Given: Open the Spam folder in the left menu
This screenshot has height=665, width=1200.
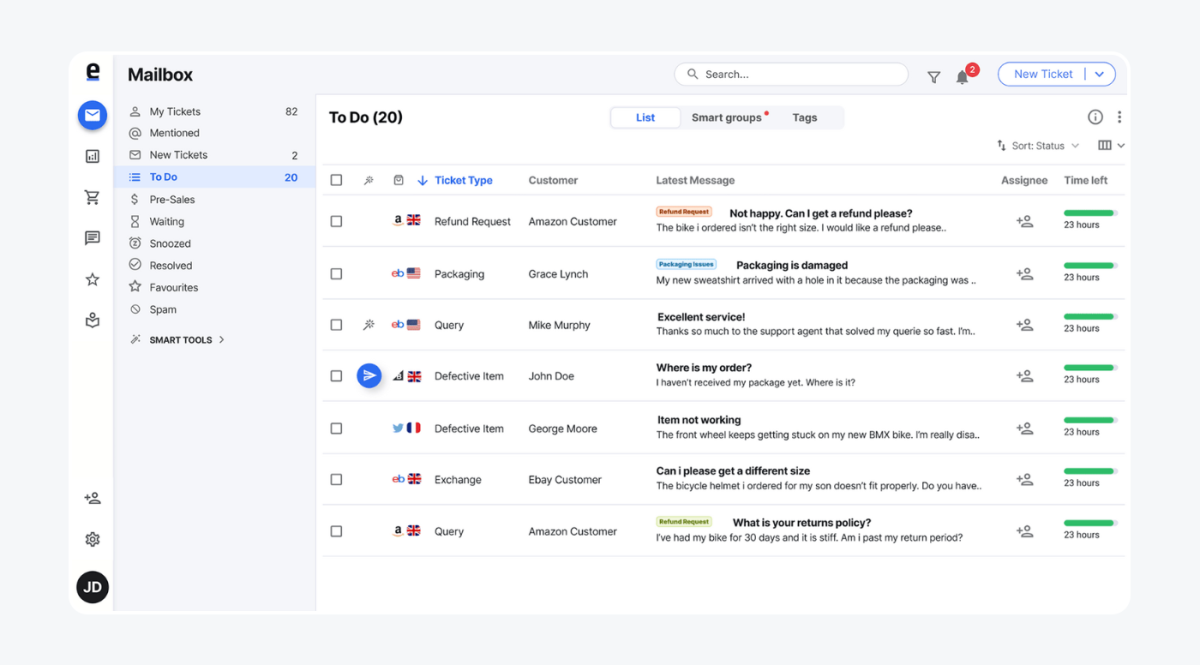Looking at the screenshot, I should pyautogui.click(x=160, y=309).
